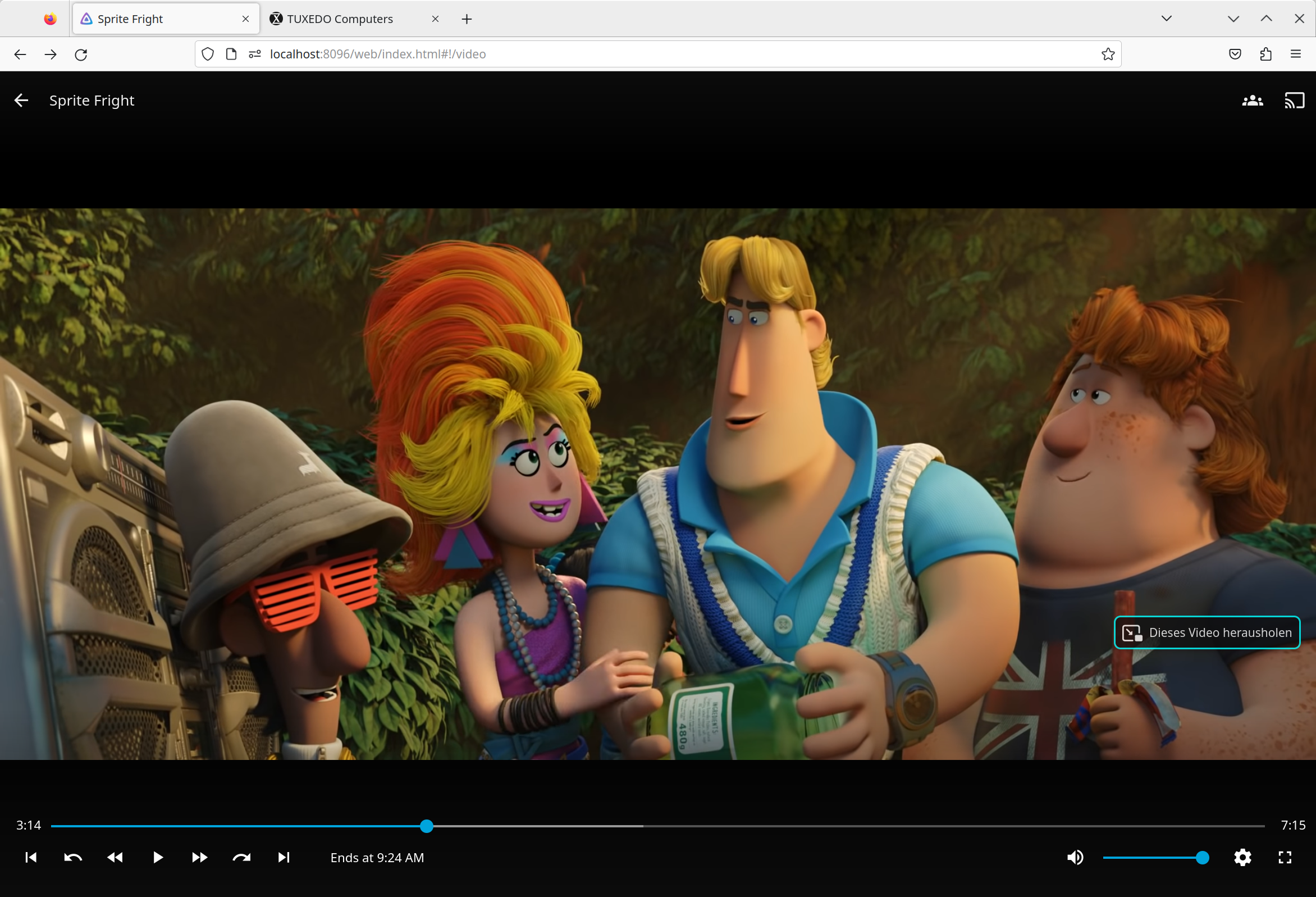This screenshot has height=897, width=1316.
Task: Open the SyncPlay group menu
Action: click(x=1253, y=101)
